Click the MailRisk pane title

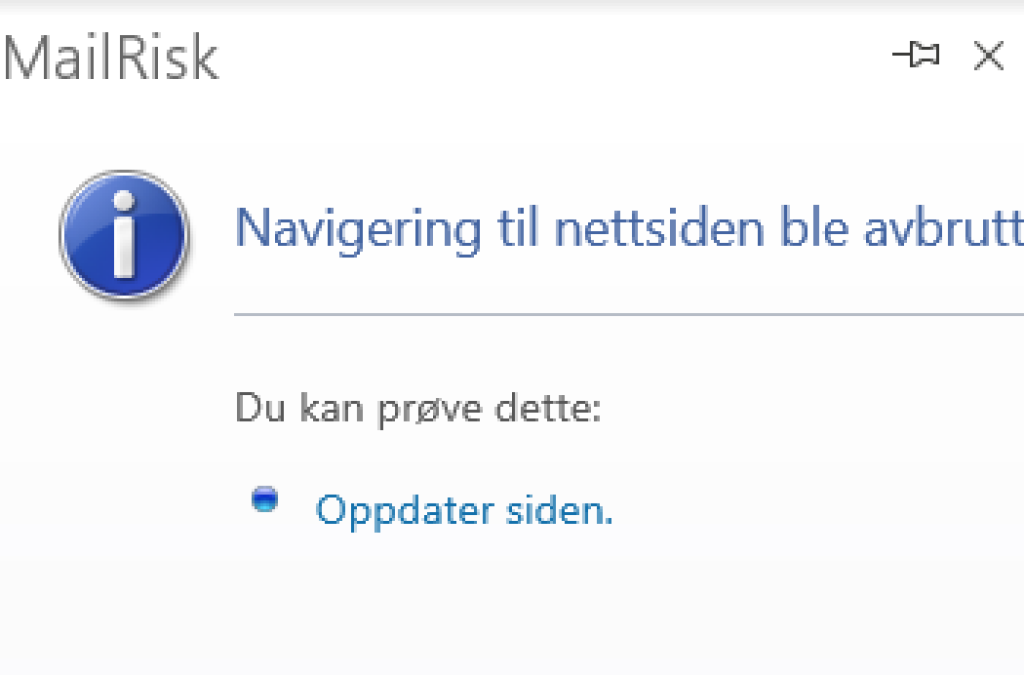point(110,57)
